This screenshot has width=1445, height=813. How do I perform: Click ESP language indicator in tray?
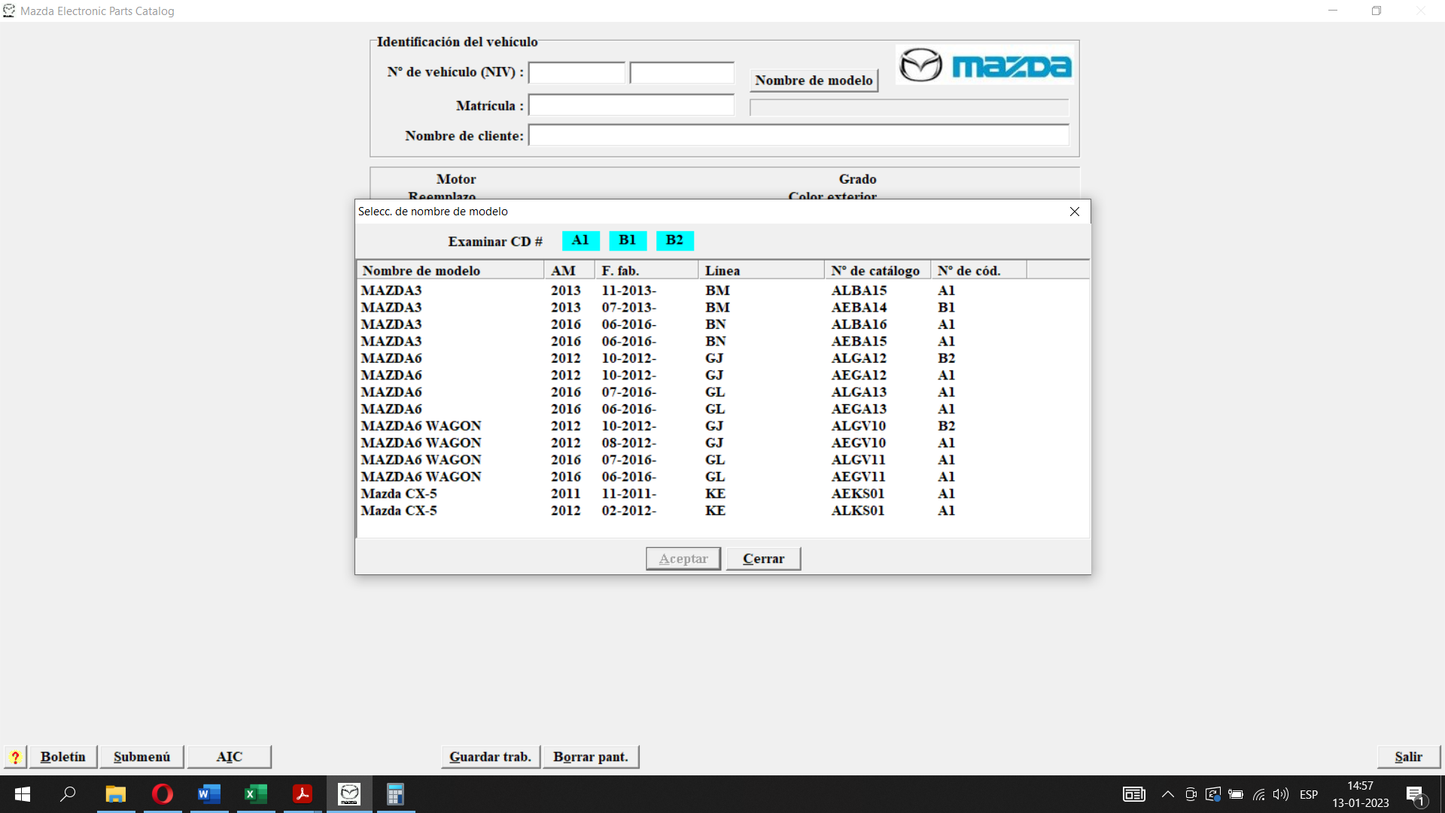[1308, 795]
